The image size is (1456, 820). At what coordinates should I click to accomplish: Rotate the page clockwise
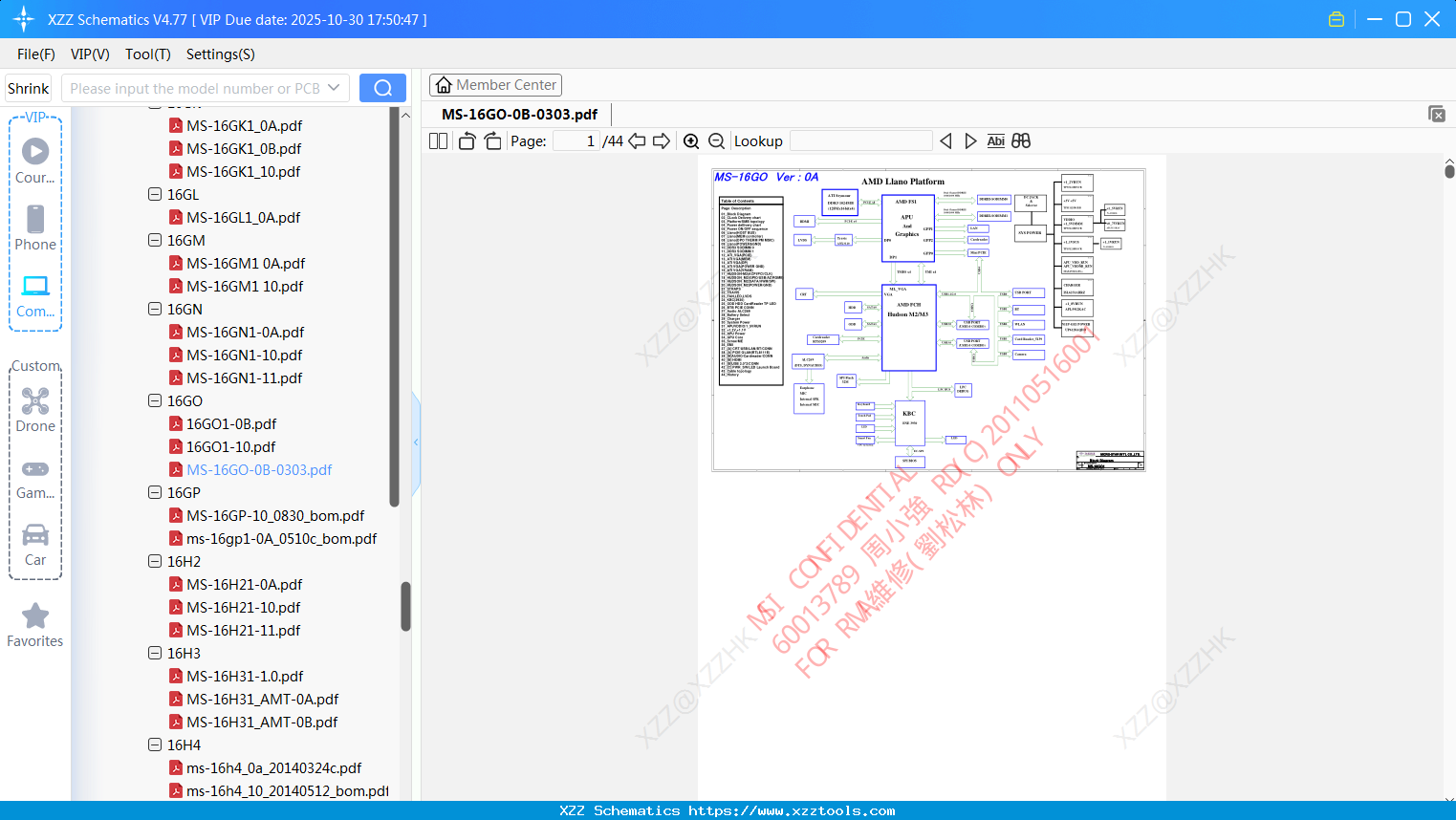492,141
